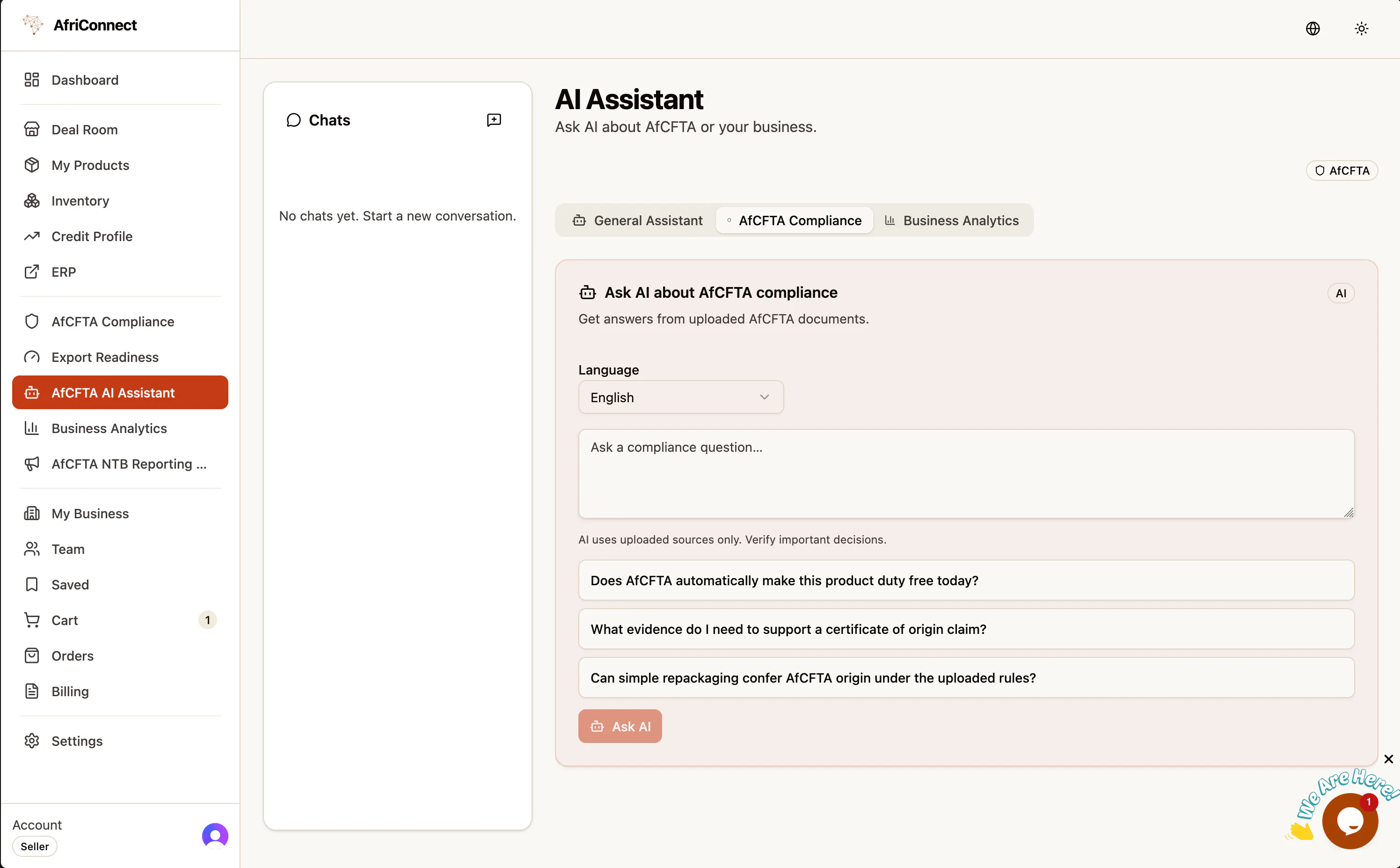Open the live chat bubble widget
The height and width of the screenshot is (868, 1400).
(x=1349, y=821)
